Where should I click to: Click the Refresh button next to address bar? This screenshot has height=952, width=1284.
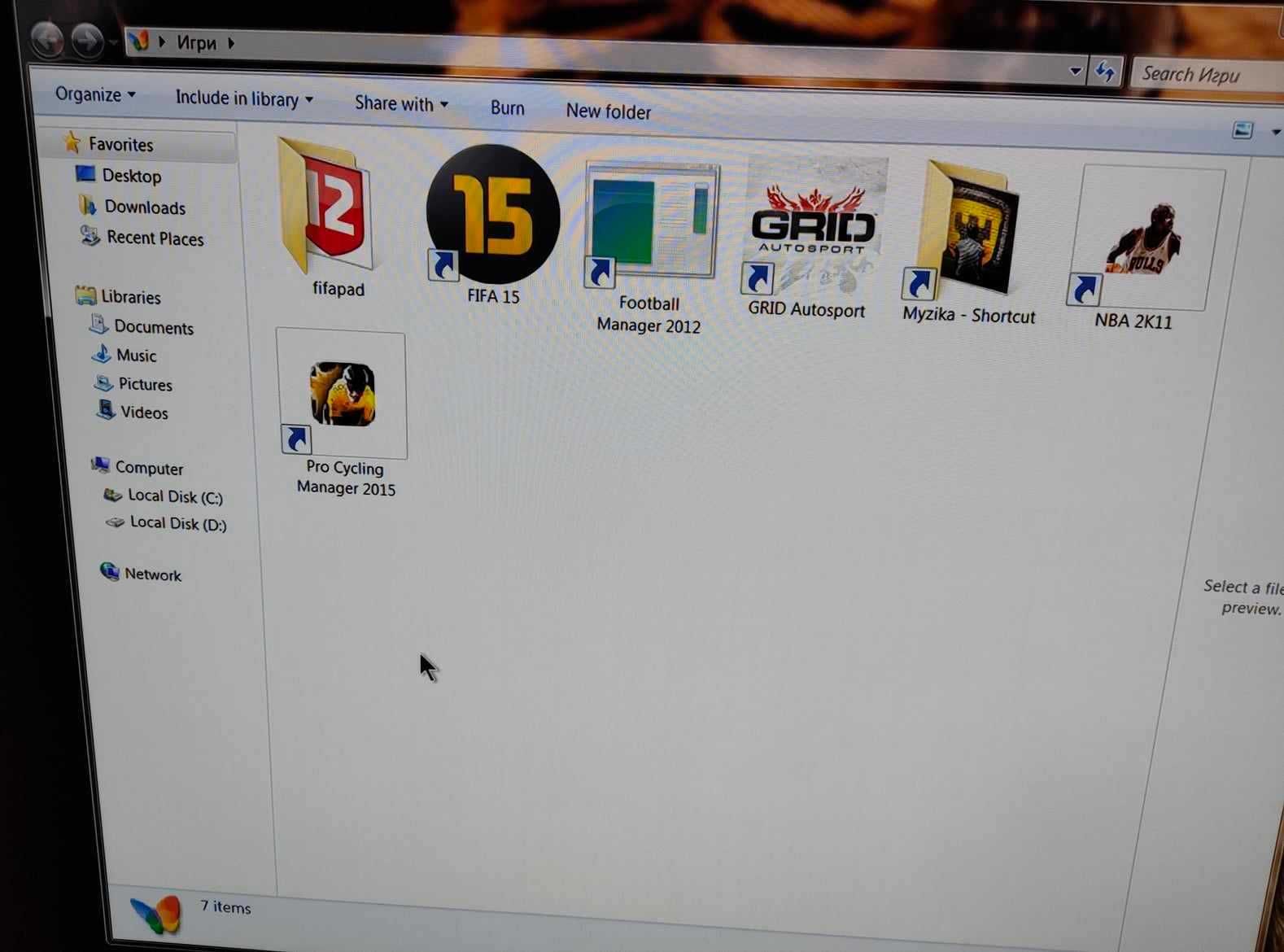(x=1105, y=72)
